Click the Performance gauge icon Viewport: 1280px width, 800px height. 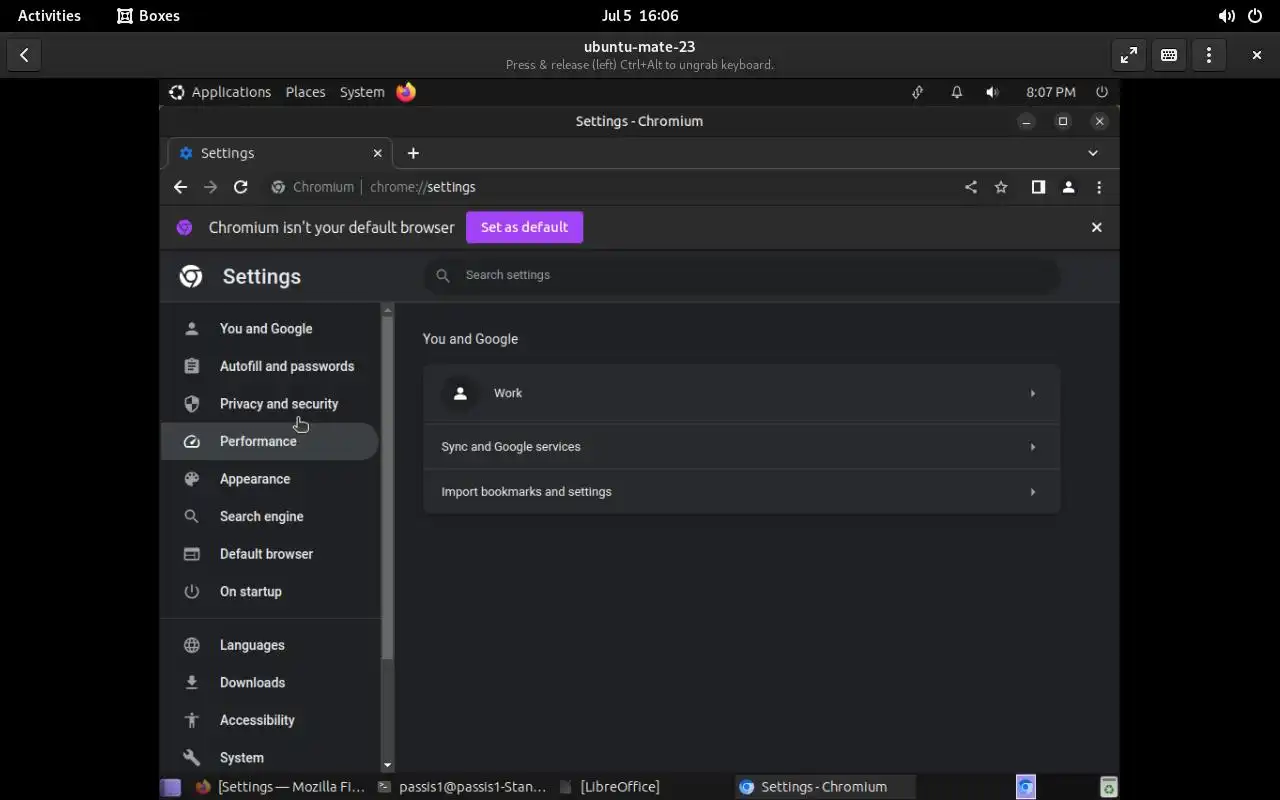pos(192,441)
